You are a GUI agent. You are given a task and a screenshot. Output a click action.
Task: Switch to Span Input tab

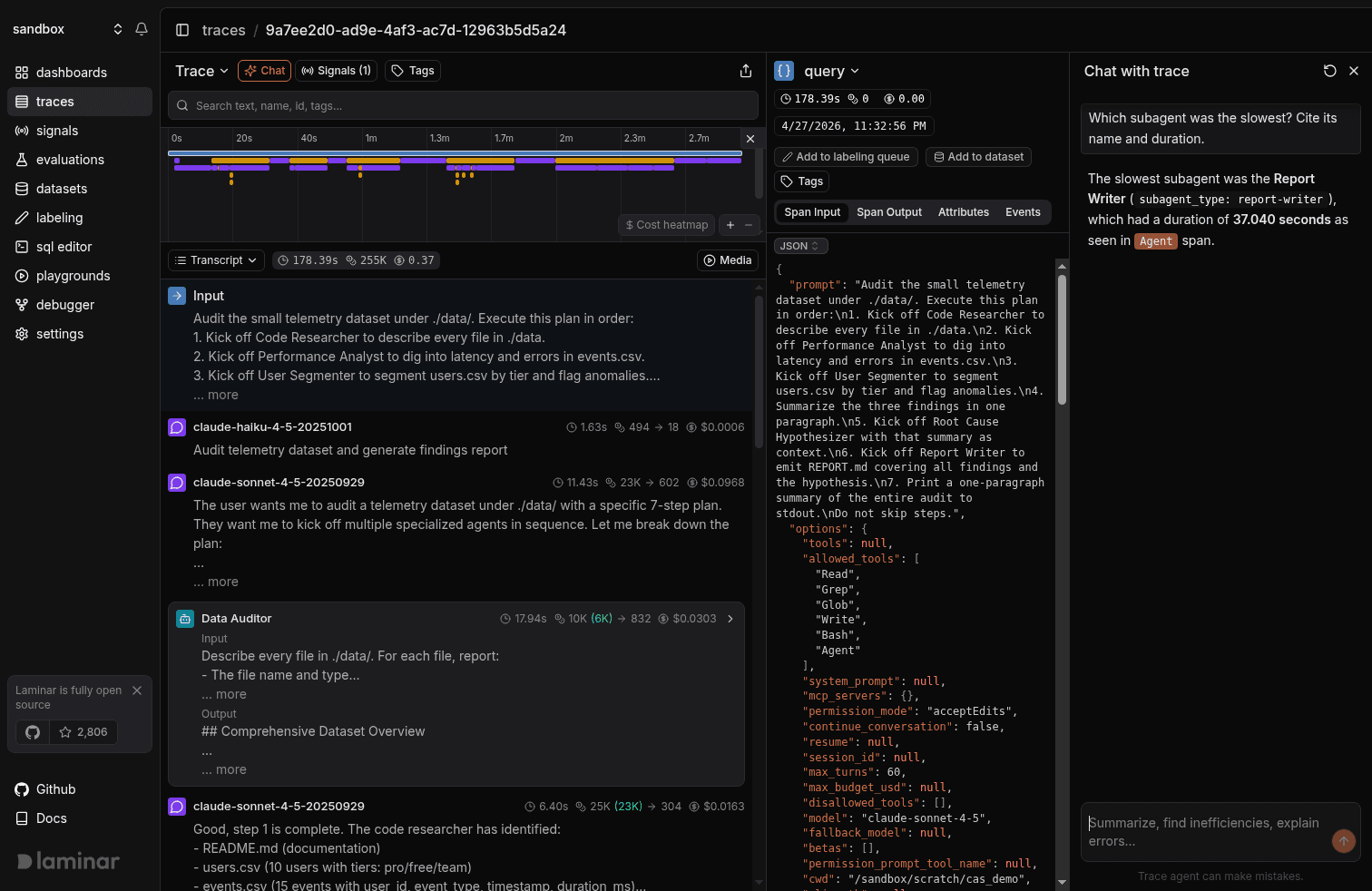coord(812,212)
